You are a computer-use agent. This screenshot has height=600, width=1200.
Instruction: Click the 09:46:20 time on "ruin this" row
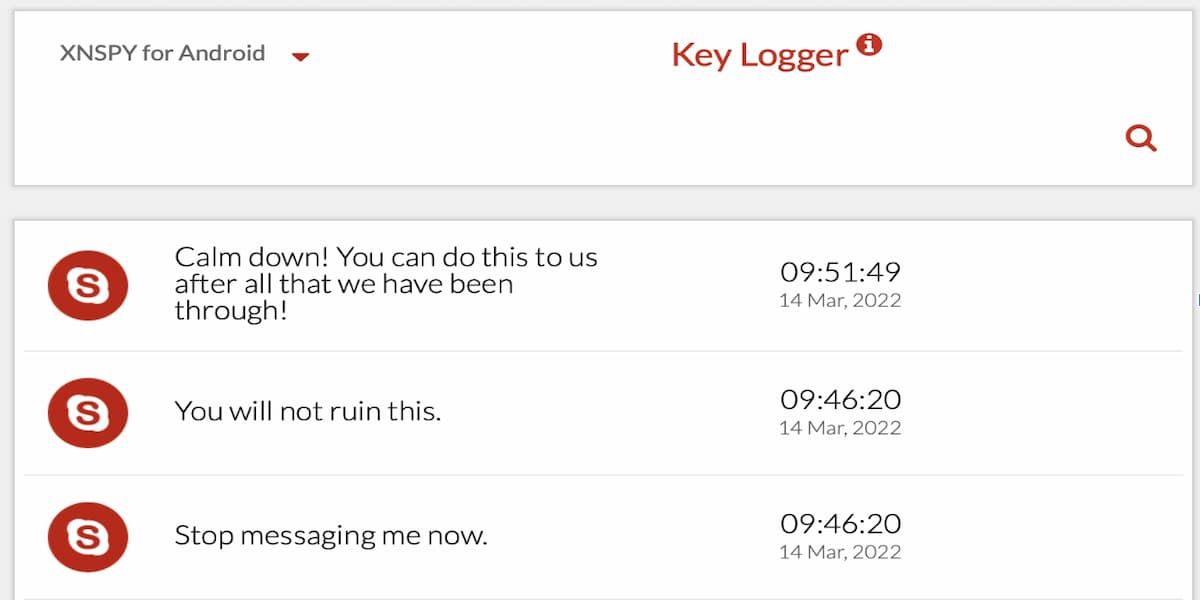(x=840, y=399)
